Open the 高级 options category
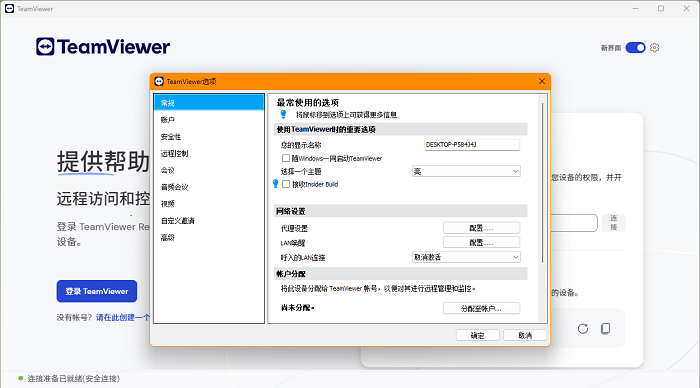This screenshot has height=388, width=700. tap(209, 238)
